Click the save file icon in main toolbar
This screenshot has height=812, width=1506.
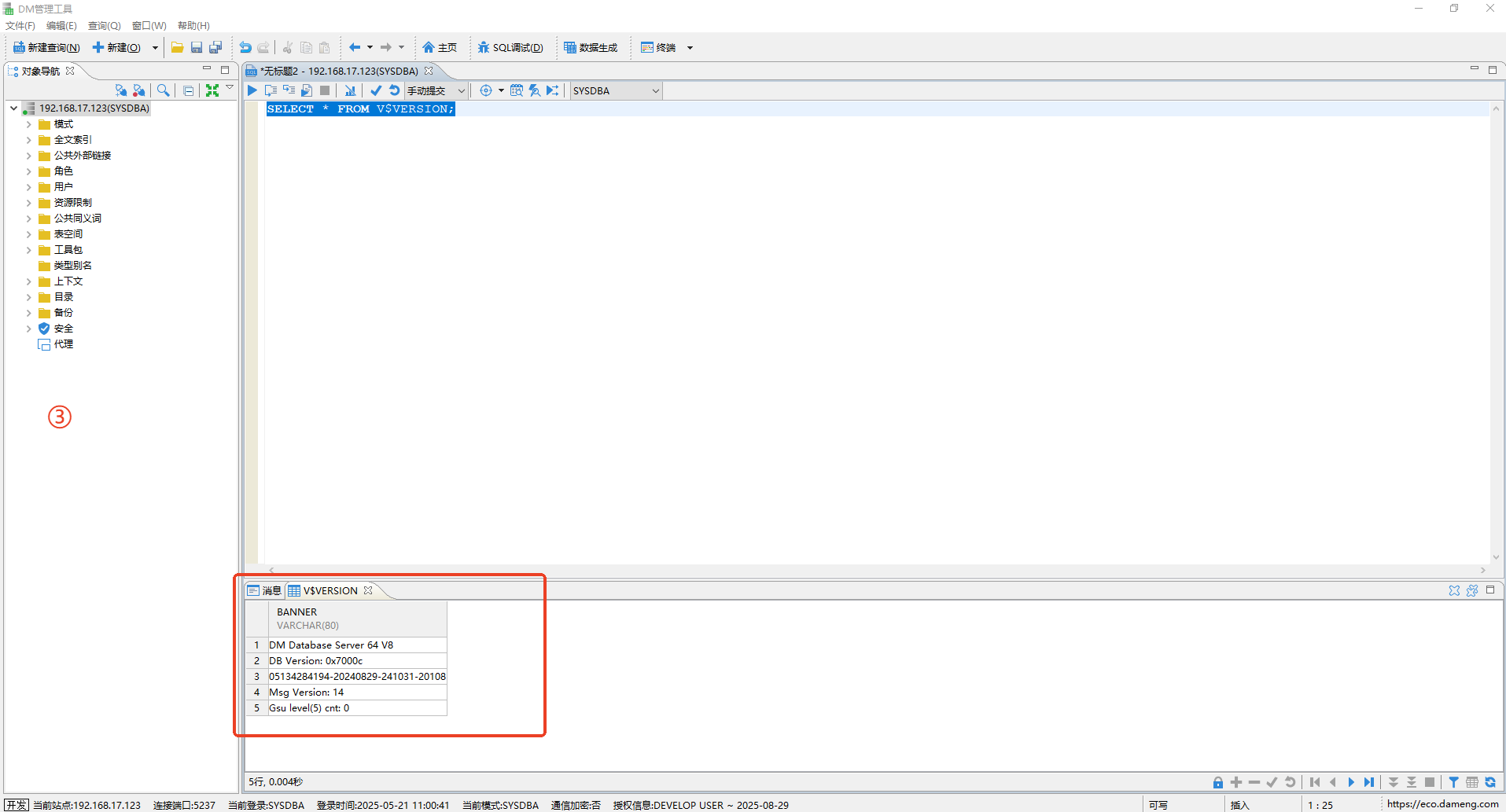tap(197, 48)
